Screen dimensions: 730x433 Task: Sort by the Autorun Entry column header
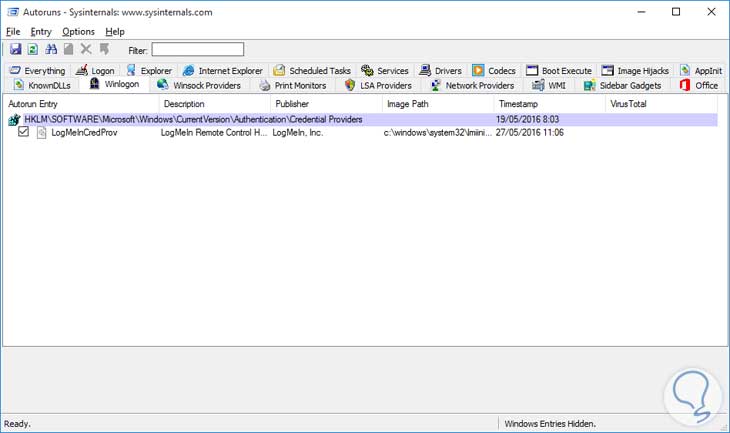(81, 104)
